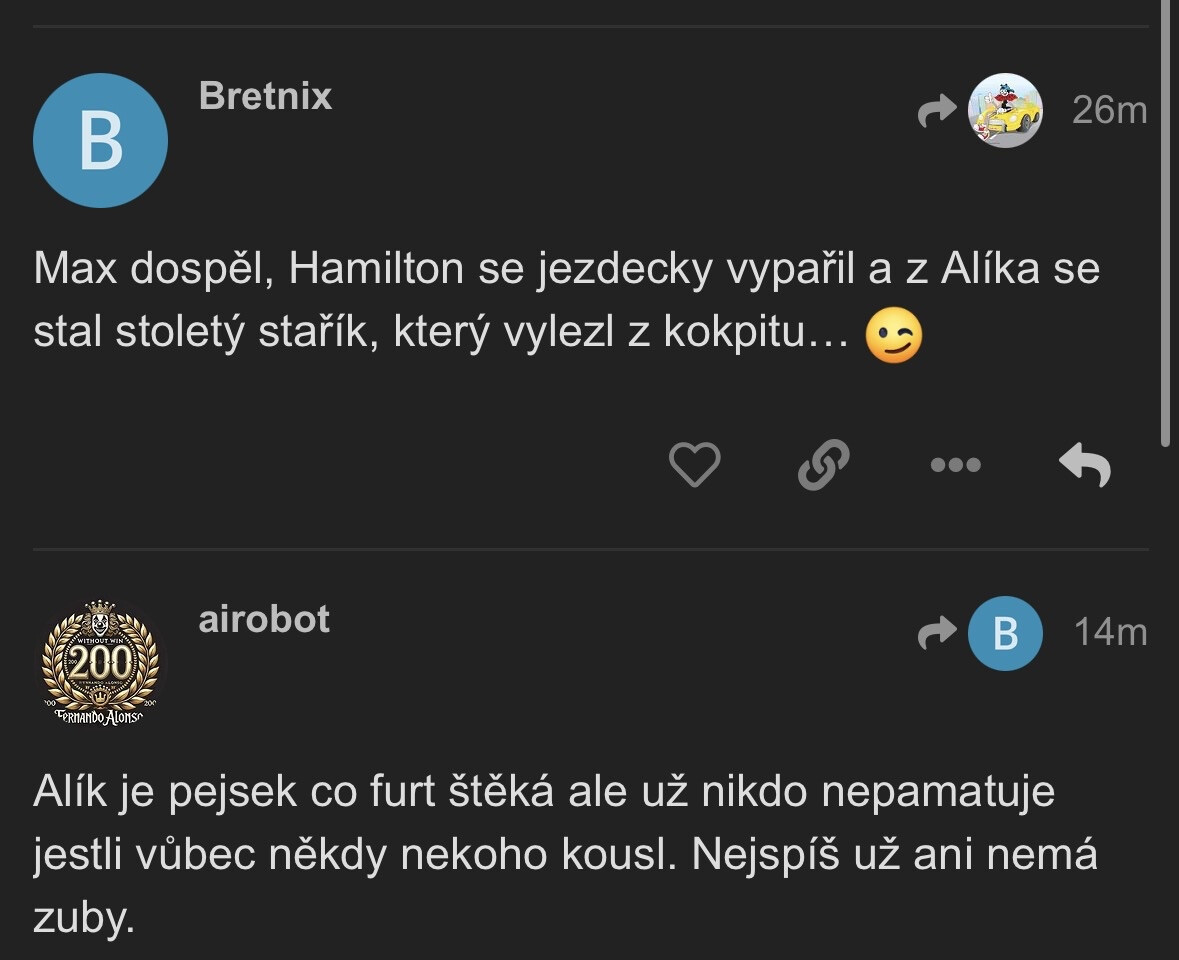Click the 26m timestamp on Bretnix's post
The width and height of the screenshot is (1179, 960).
pyautogui.click(x=1109, y=110)
